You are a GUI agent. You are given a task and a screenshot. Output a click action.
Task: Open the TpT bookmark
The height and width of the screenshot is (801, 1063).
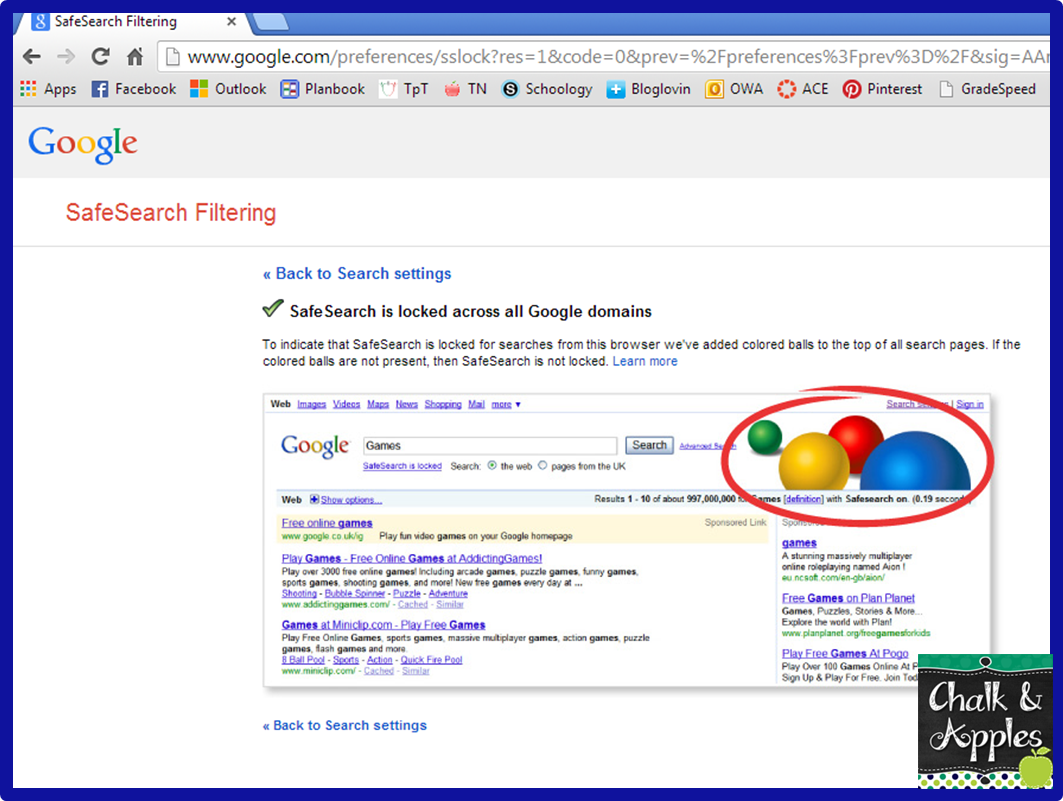[414, 89]
